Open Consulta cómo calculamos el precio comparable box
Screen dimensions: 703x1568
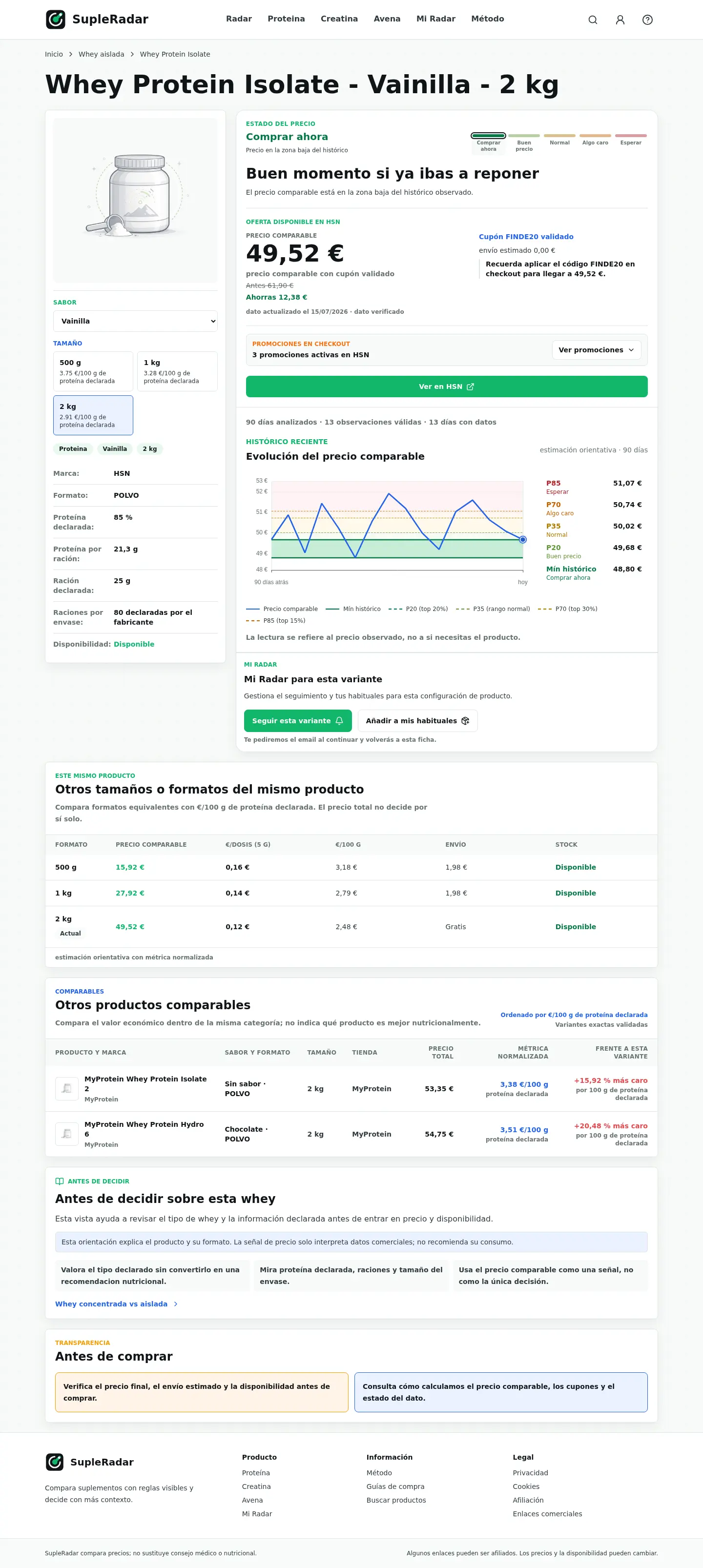500,1392
